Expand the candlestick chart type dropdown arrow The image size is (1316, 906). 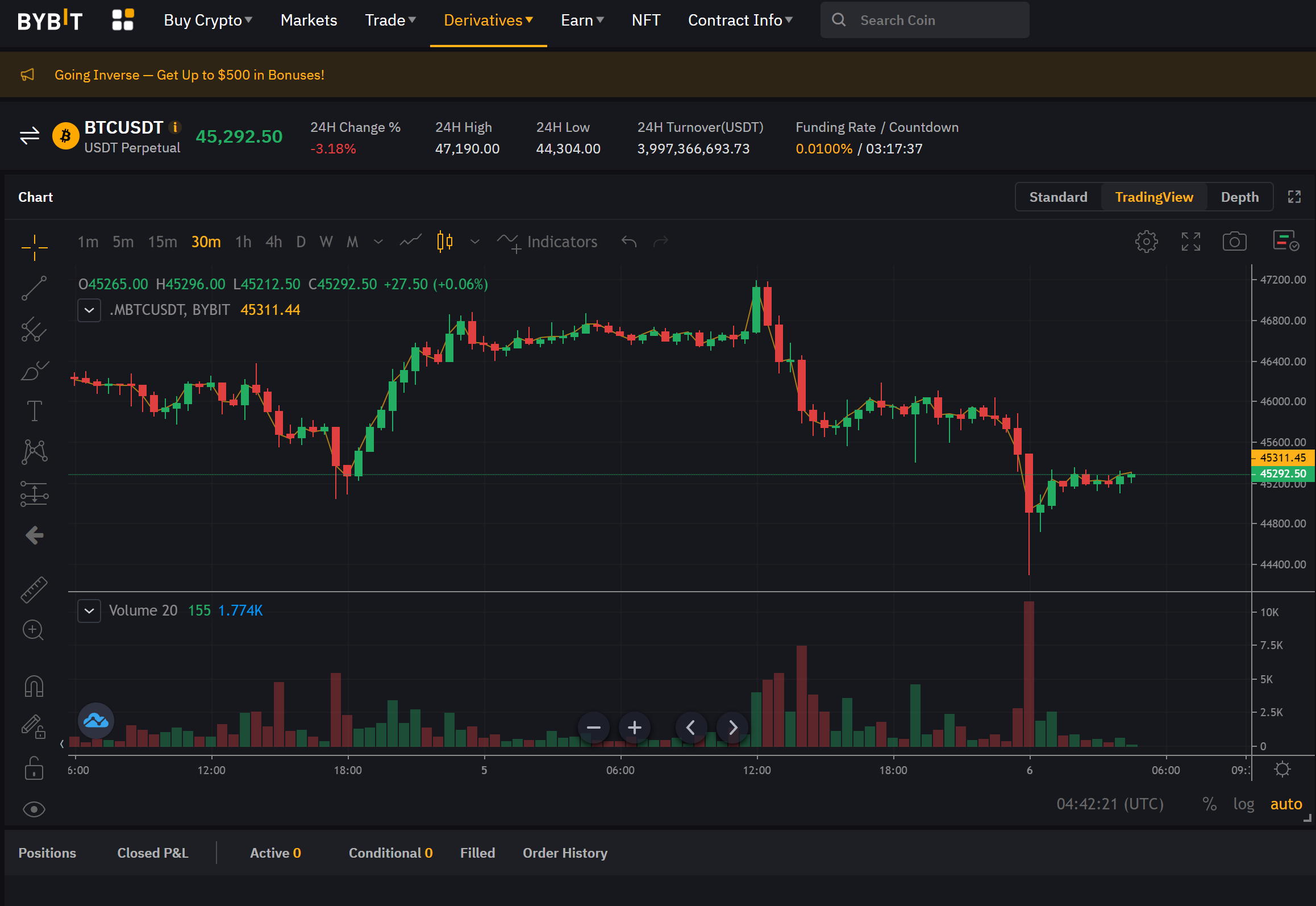475,242
